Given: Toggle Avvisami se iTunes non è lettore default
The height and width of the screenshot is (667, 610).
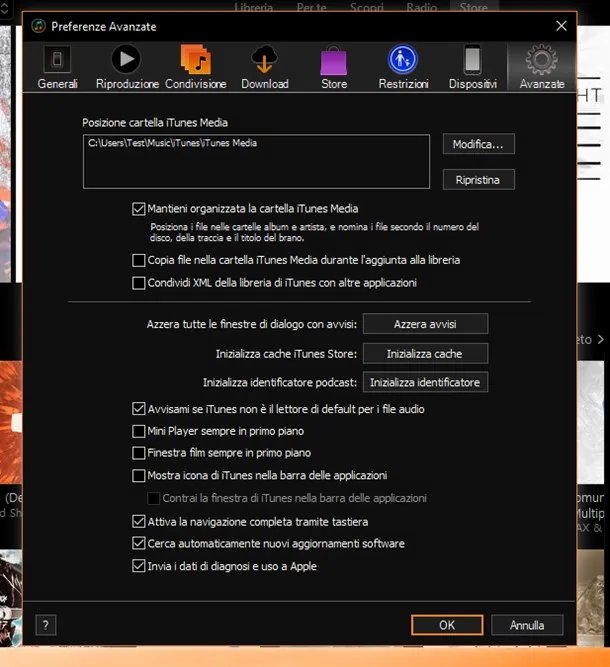Looking at the screenshot, I should click(138, 409).
